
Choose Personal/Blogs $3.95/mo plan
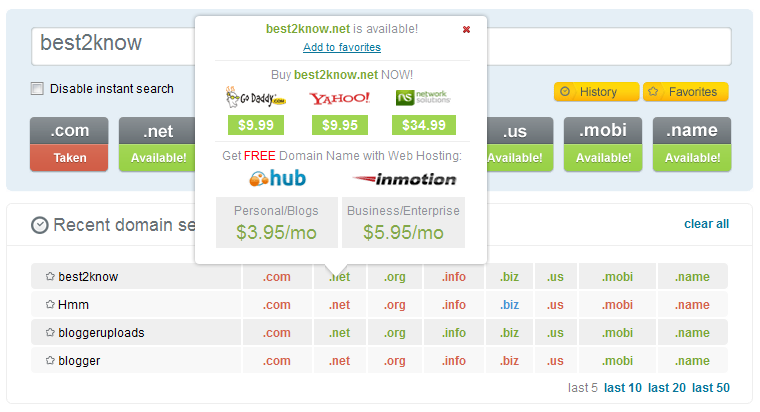pyautogui.click(x=276, y=222)
